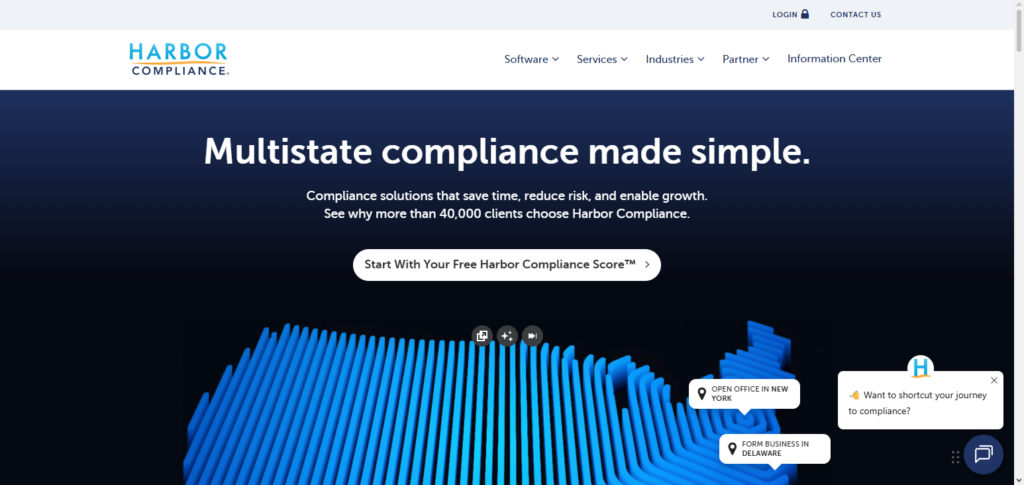Click the 'Multistate compliance made simple.' headline
Viewport: 1024px width, 485px height.
tap(507, 151)
